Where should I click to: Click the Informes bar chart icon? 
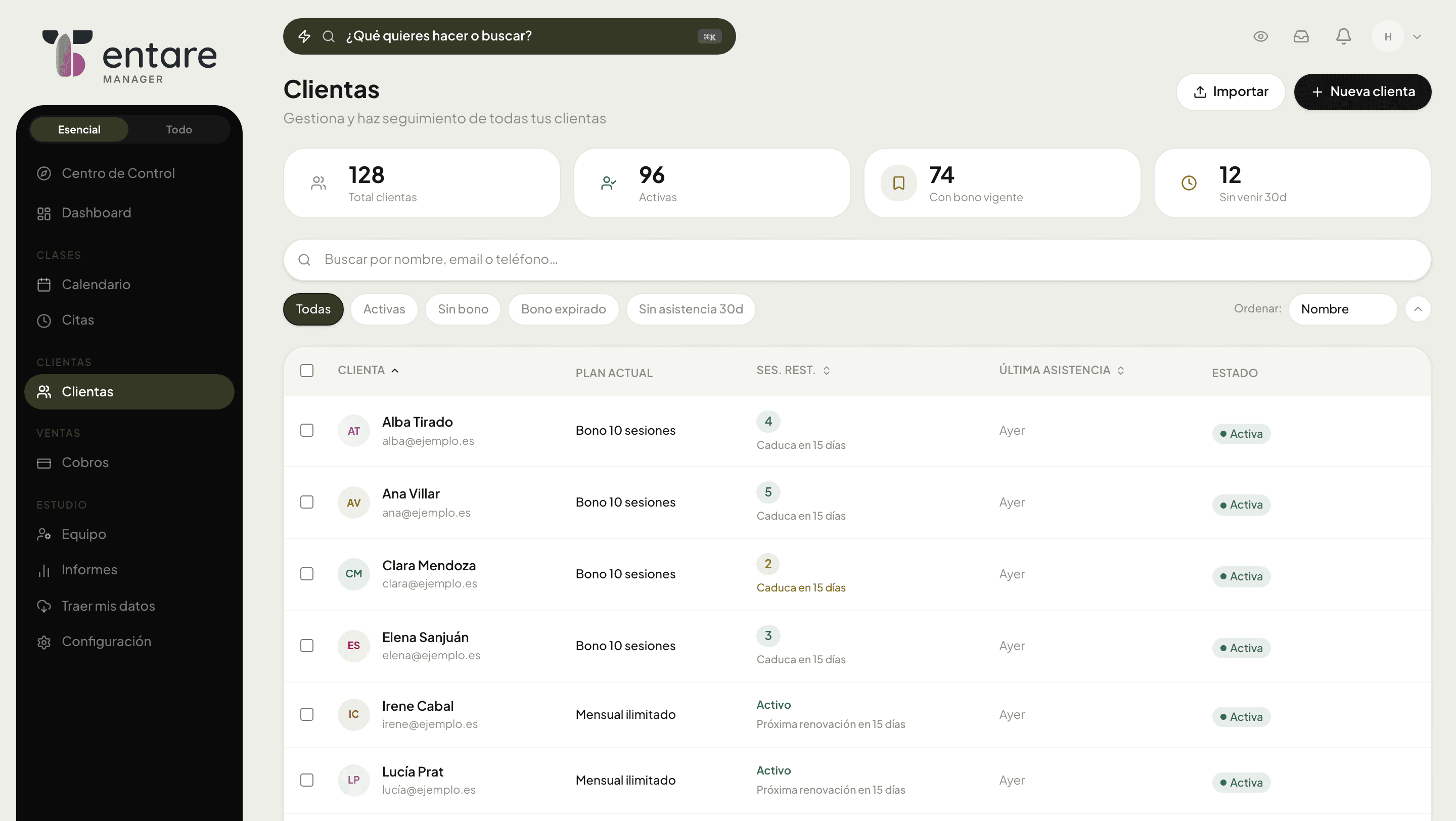tap(44, 570)
